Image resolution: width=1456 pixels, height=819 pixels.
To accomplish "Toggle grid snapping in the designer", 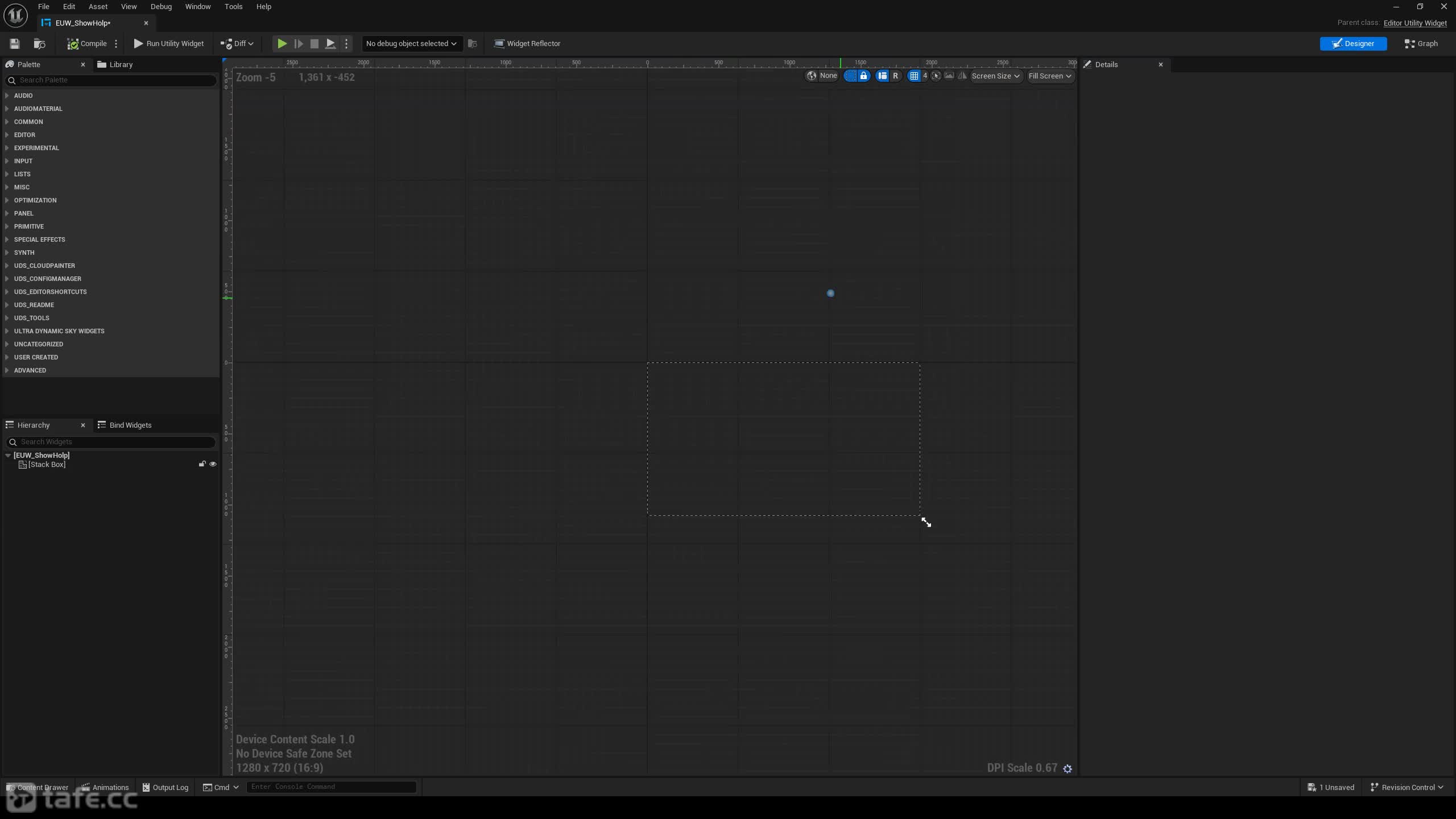I will (x=914, y=76).
